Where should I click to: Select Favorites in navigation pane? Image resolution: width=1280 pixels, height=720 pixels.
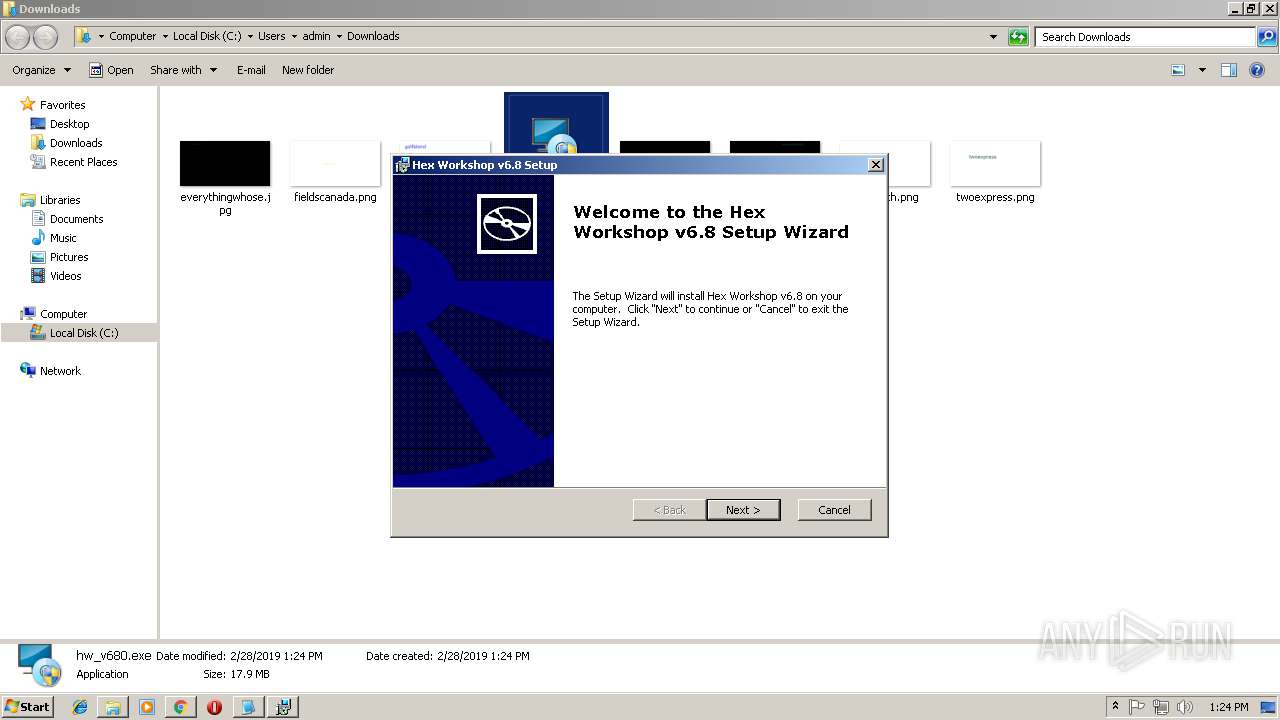coord(62,105)
